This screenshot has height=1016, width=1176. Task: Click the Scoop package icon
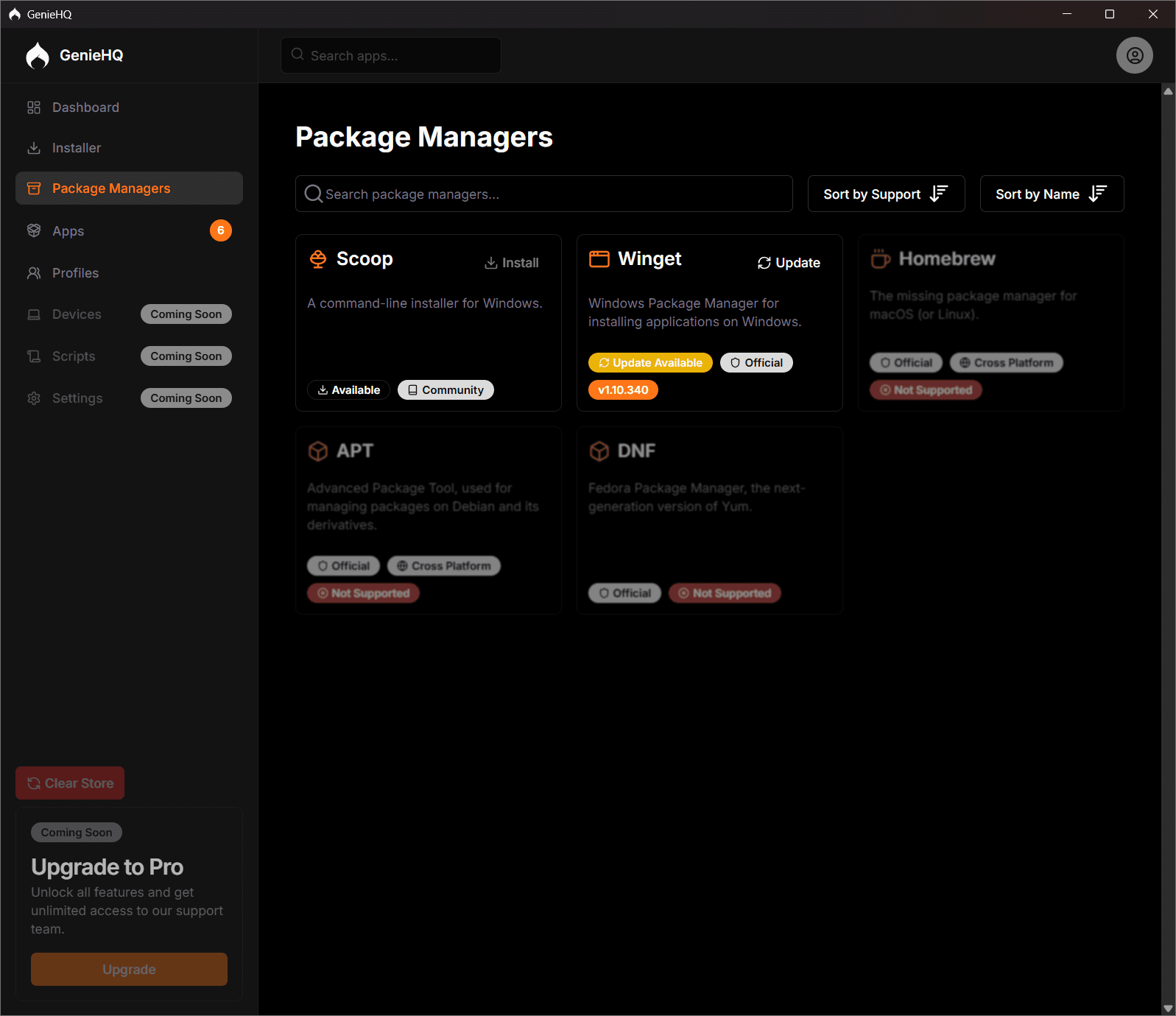(x=318, y=259)
